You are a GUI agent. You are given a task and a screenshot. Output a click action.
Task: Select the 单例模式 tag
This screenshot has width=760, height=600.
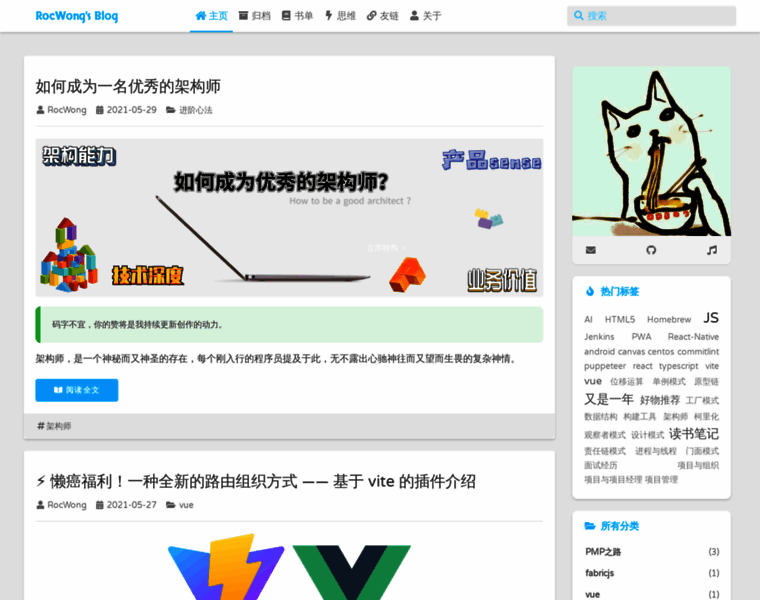pos(669,382)
